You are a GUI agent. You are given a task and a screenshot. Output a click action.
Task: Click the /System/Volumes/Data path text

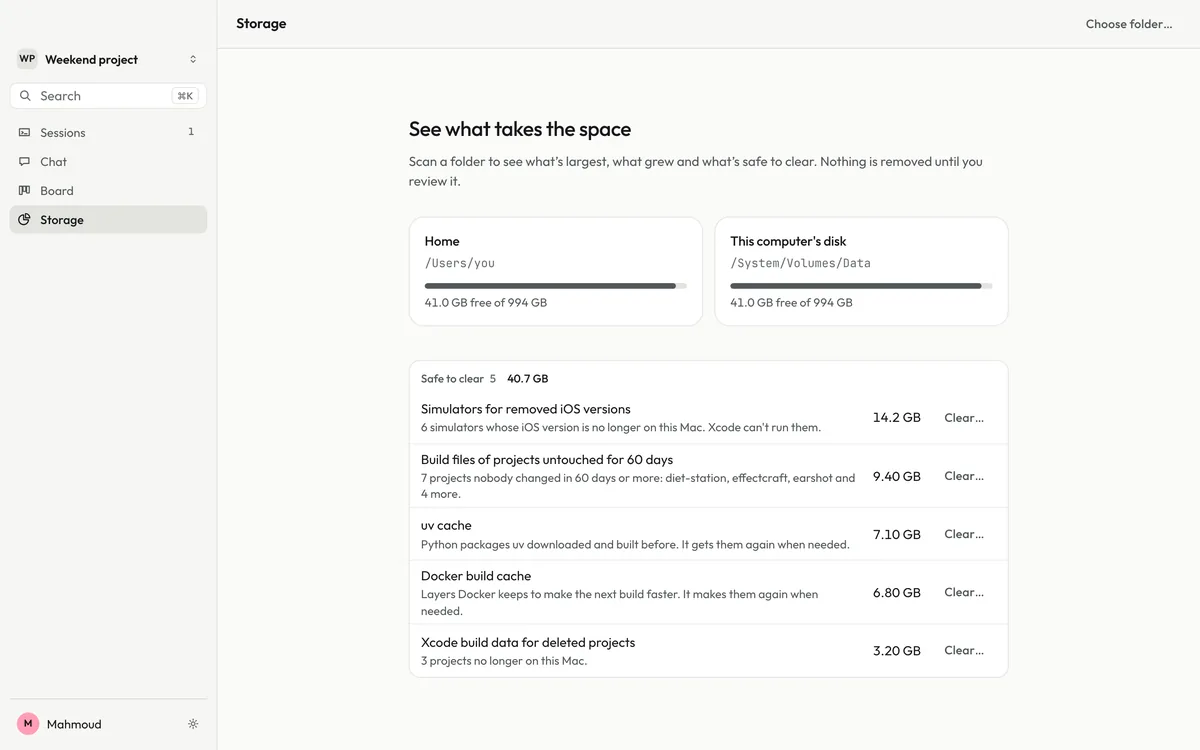pos(801,263)
